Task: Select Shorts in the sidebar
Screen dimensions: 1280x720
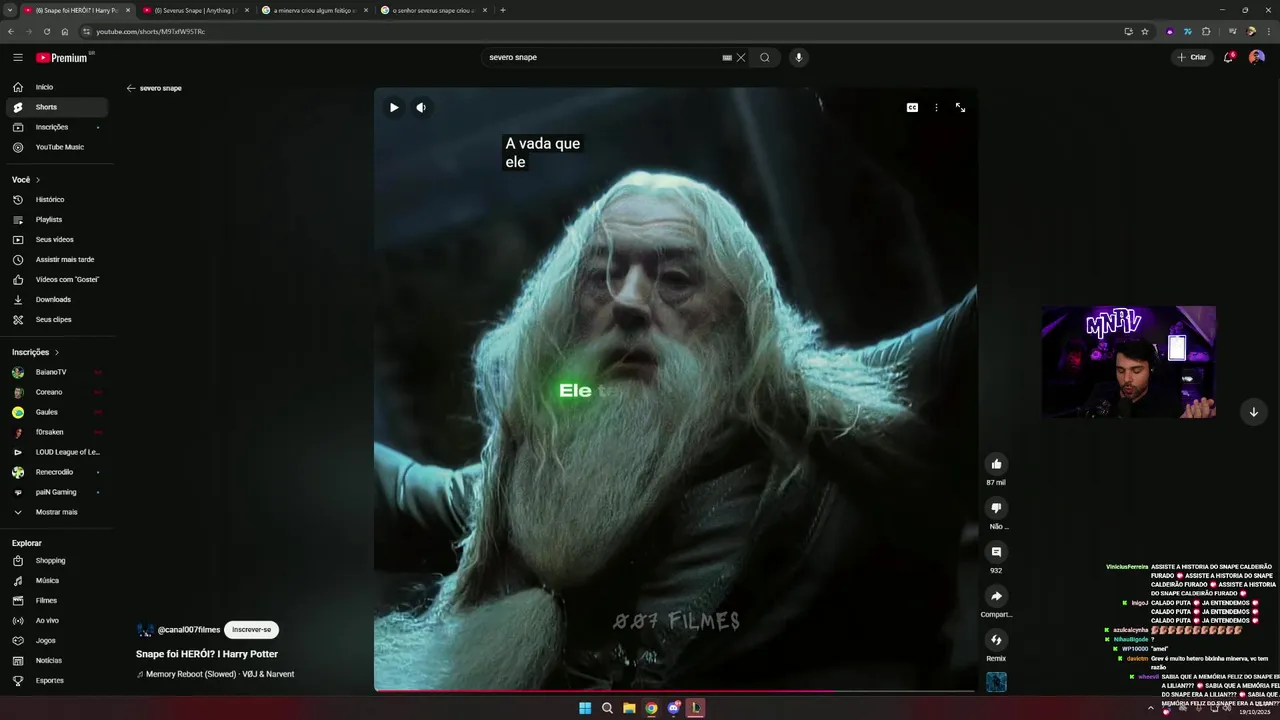Action: tap(56, 107)
